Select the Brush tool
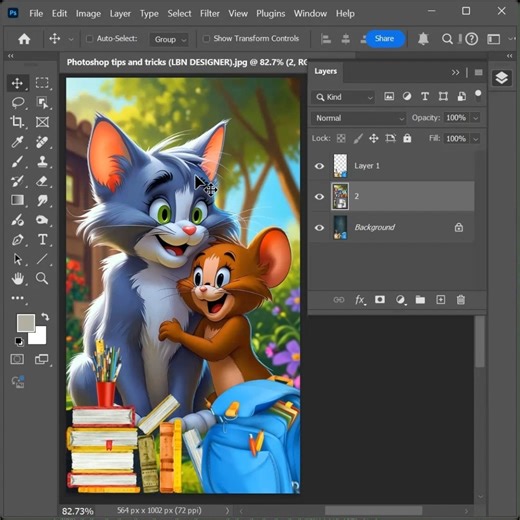This screenshot has height=520, width=520. [17, 162]
